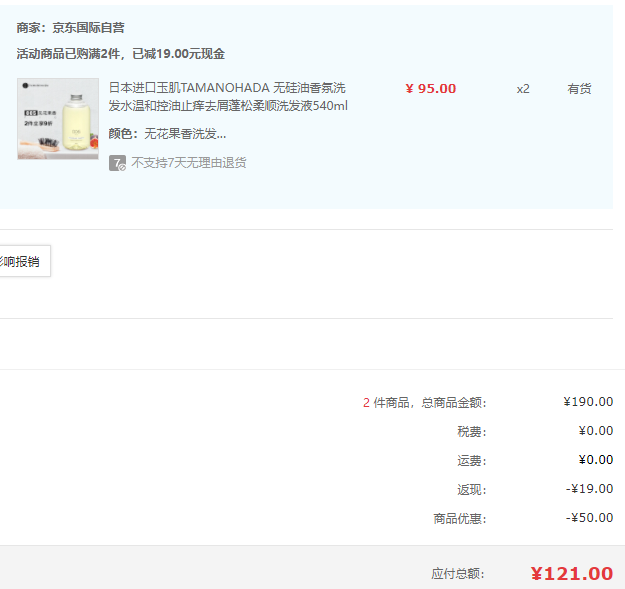The width and height of the screenshot is (625, 589).
Task: Click the x2 quantity text
Action: tap(523, 89)
